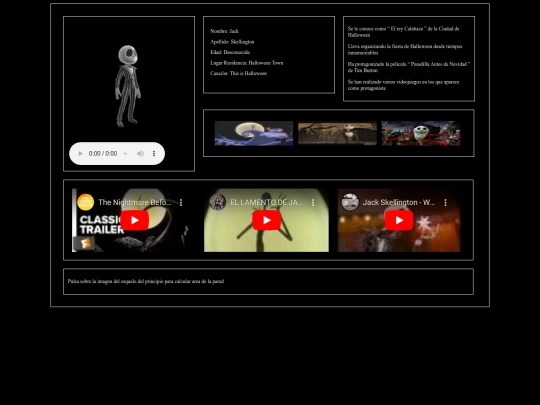
Task: Play The Nightmare Before Christmas trailer video
Action: tap(135, 220)
